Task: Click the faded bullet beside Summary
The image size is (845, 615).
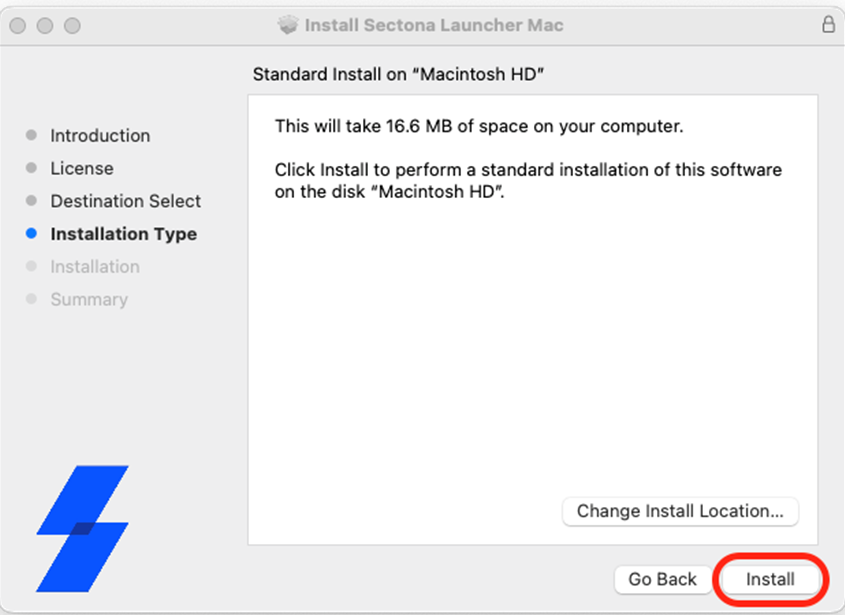Action: tap(31, 299)
